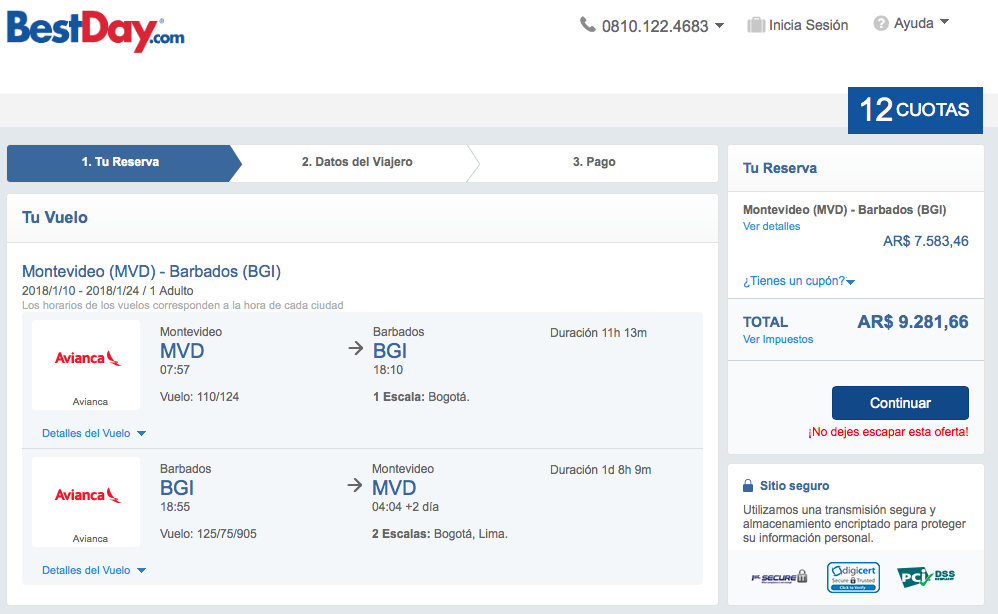Open the phone number 0810.122.4683 dropdown

coord(719,26)
